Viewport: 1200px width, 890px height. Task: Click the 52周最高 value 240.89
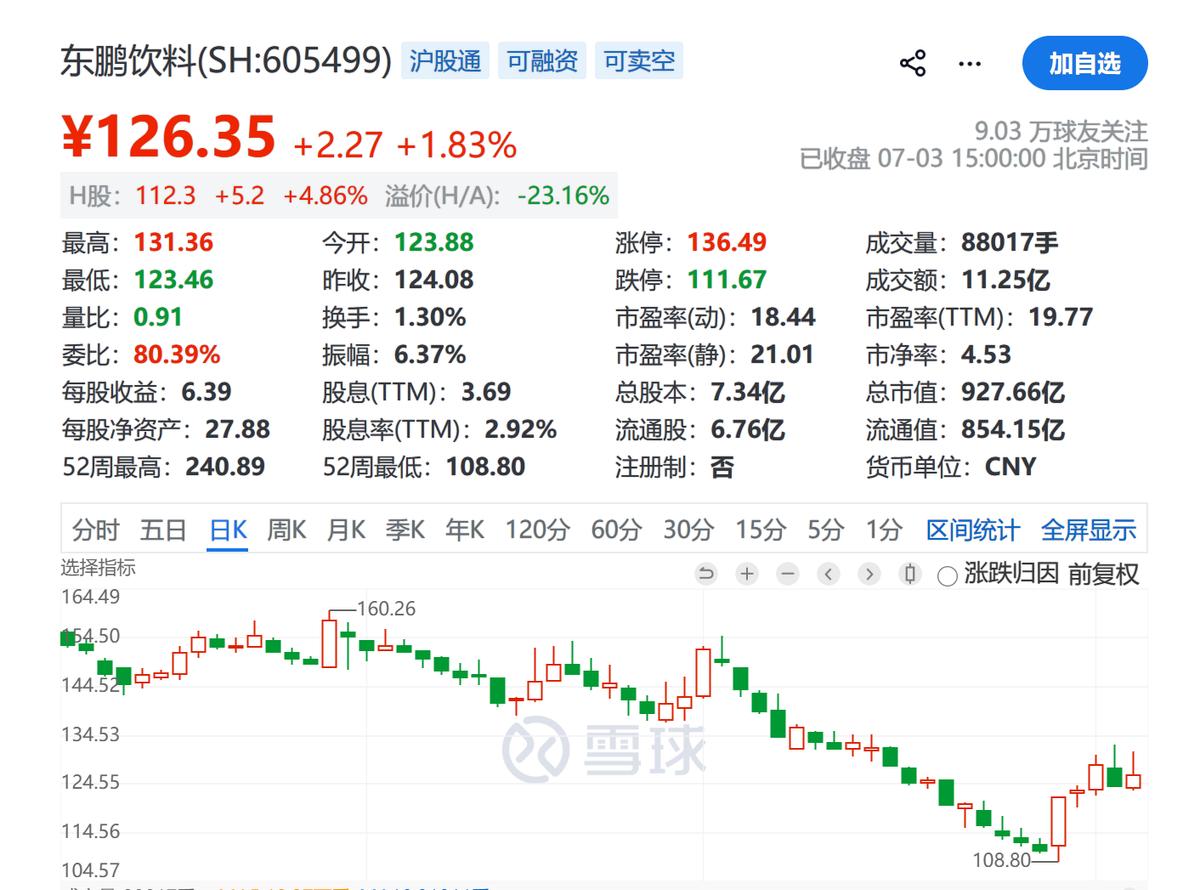(x=225, y=466)
